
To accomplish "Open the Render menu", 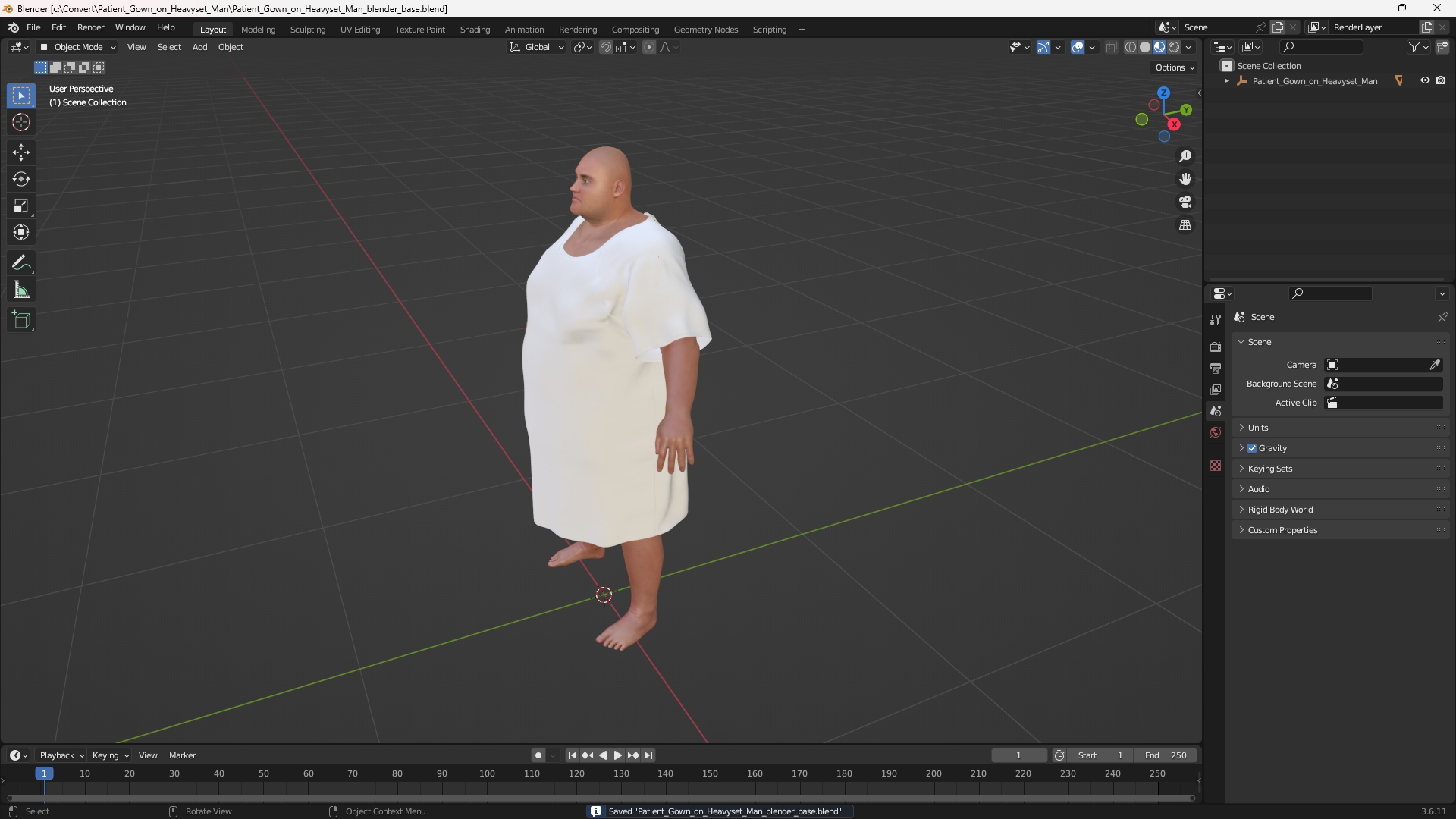I will click(90, 27).
